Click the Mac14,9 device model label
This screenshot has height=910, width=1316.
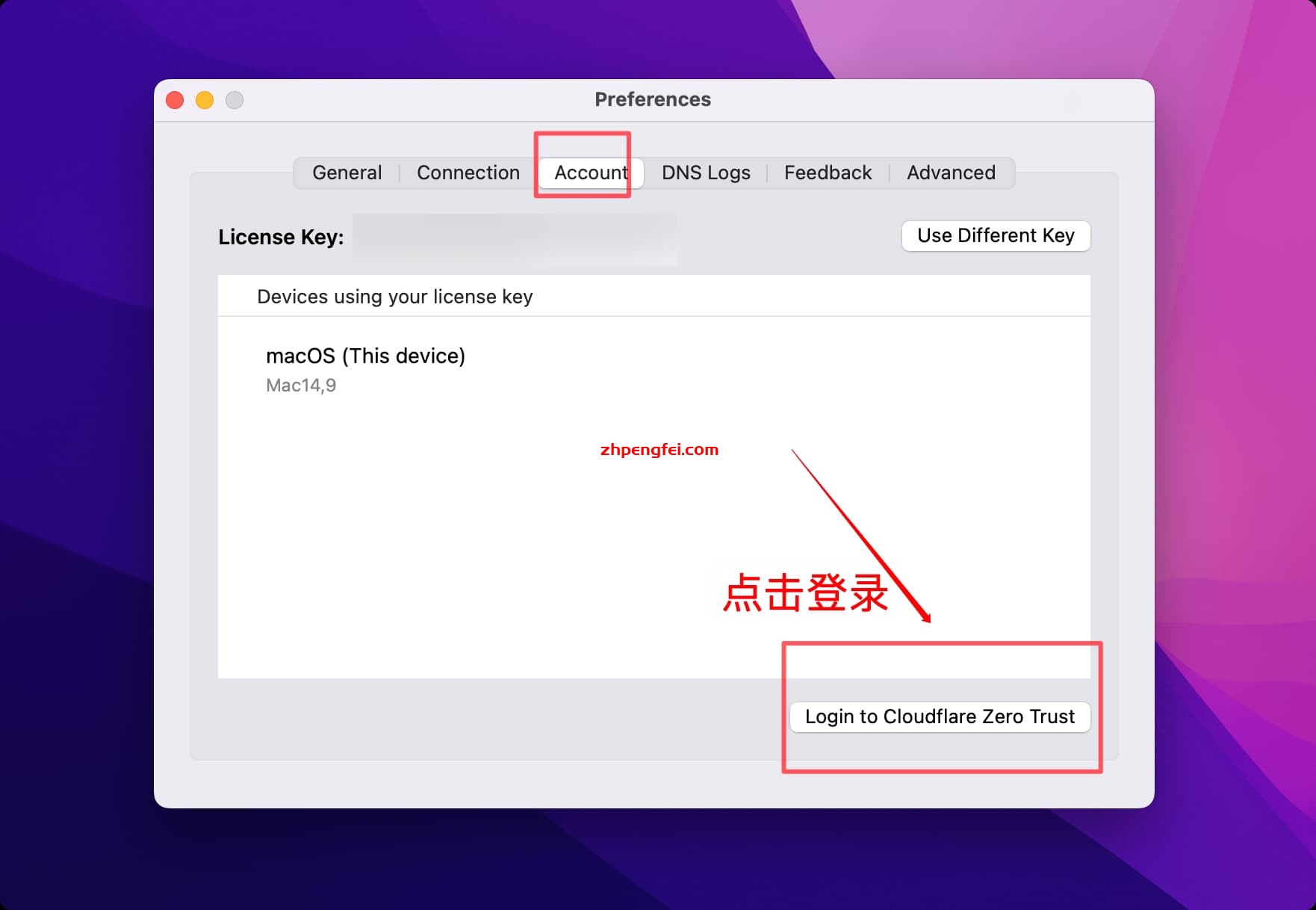click(300, 386)
